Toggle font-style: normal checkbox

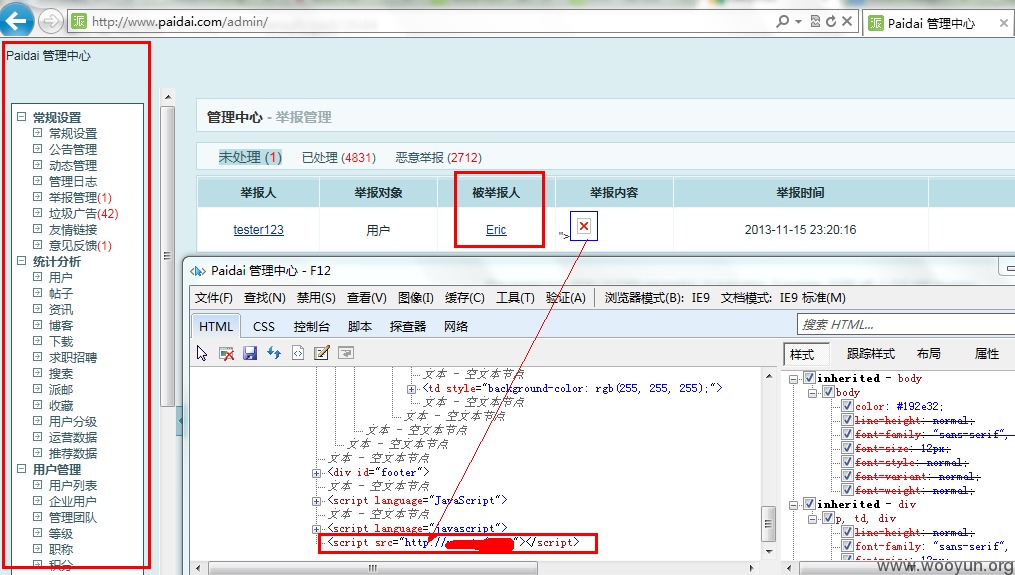(x=847, y=462)
